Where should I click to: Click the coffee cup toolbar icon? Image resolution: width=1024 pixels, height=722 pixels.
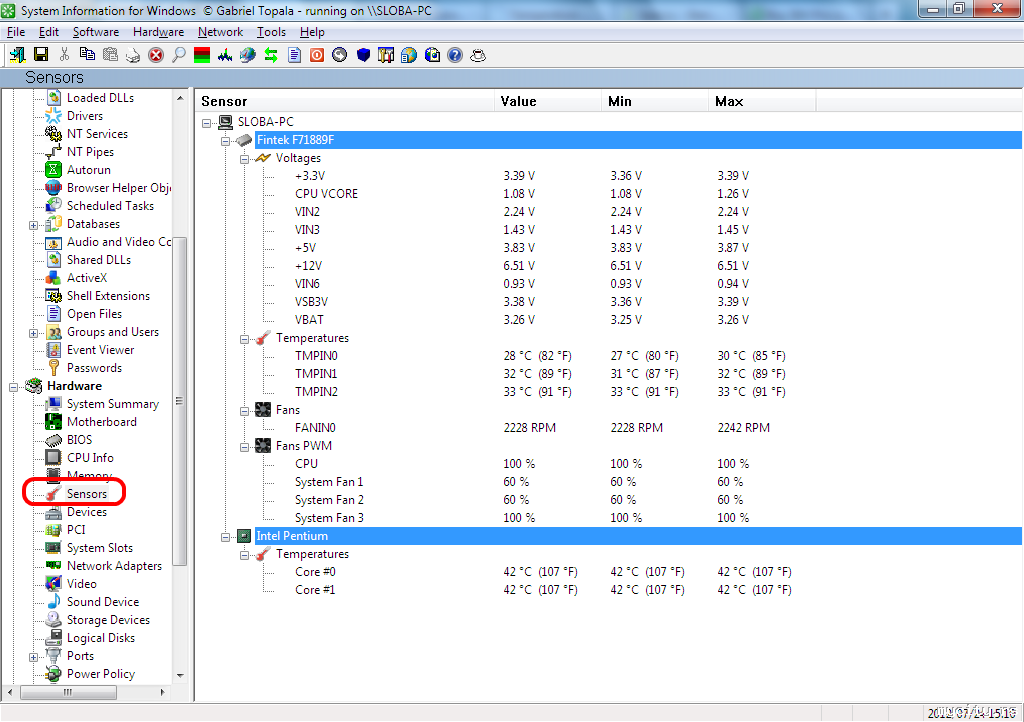[478, 55]
